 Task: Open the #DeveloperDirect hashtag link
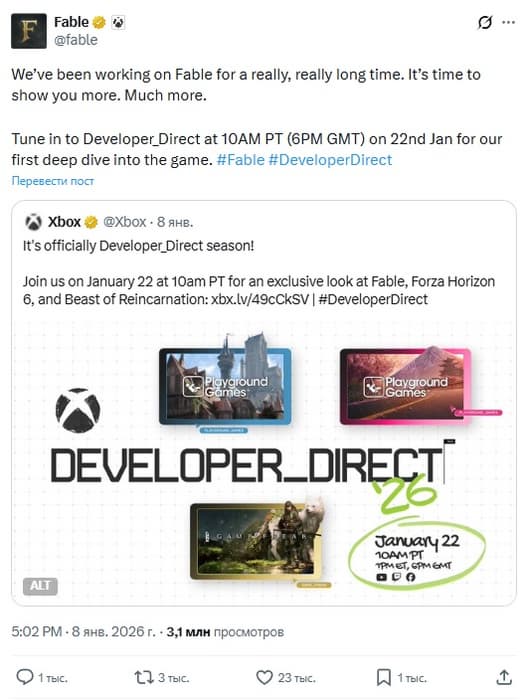(x=330, y=160)
